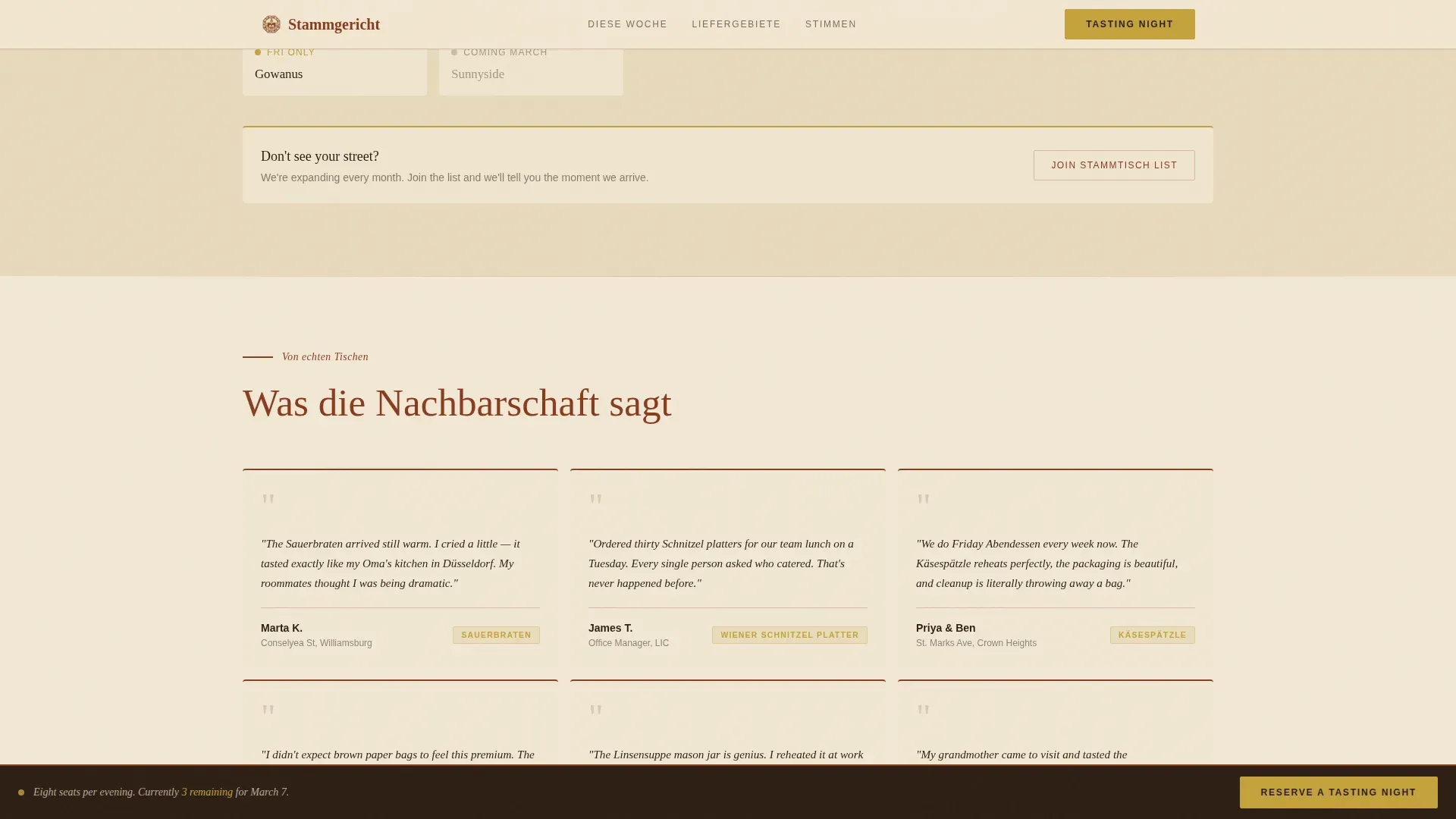Select the Sunnyside coming March card

click(x=531, y=72)
